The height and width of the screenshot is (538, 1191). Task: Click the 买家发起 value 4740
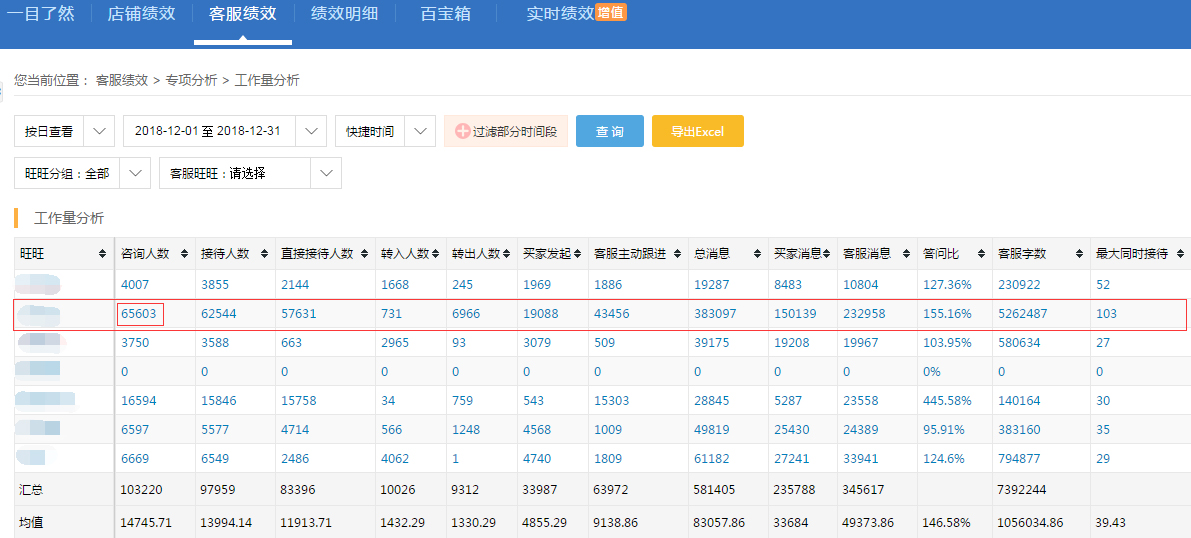point(537,458)
